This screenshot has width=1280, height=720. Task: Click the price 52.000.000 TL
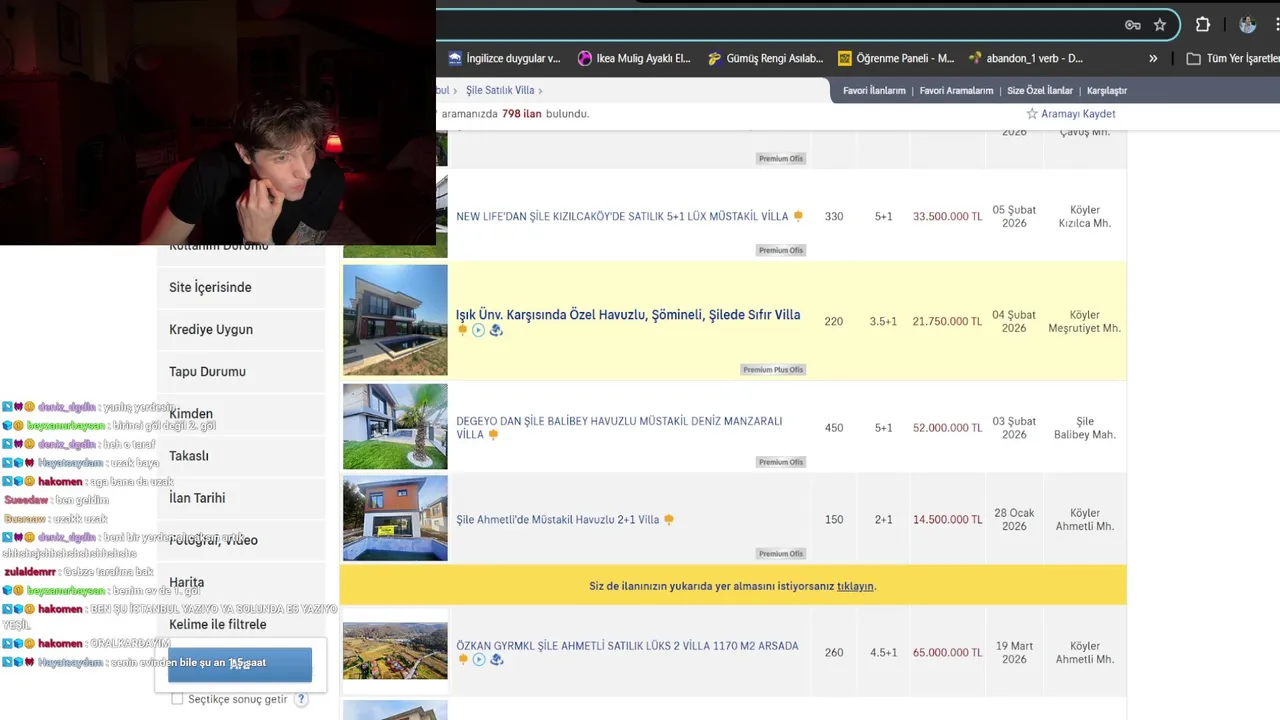click(947, 428)
